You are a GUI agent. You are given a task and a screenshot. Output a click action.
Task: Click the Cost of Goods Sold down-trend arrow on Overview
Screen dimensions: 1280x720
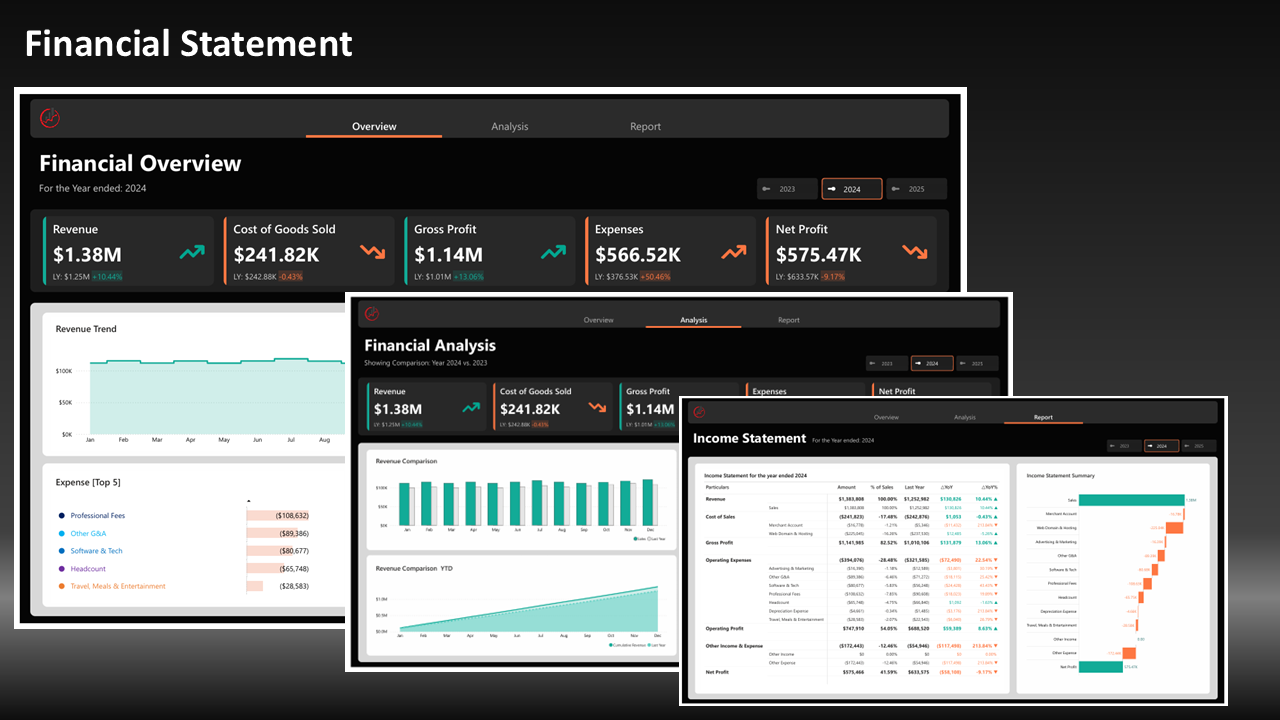pyautogui.click(x=373, y=253)
